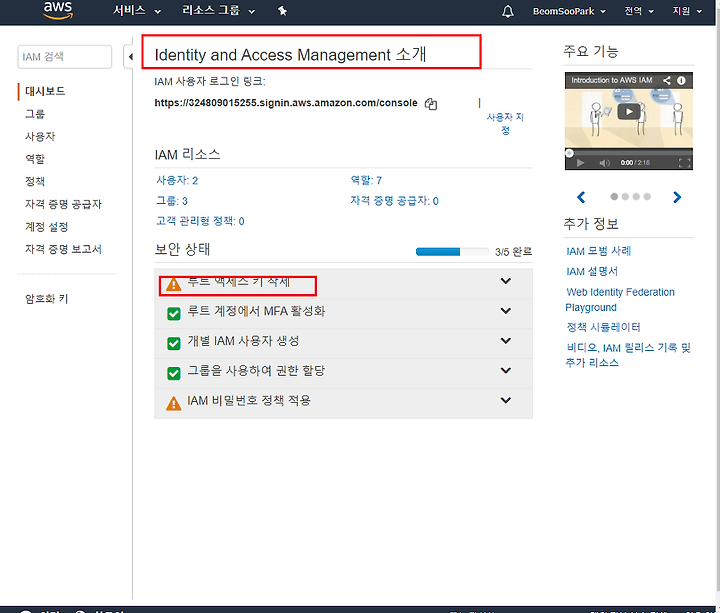Open the 고객 관리형 정책: 0 link
Image resolution: width=720 pixels, height=613 pixels.
pyautogui.click(x=200, y=221)
